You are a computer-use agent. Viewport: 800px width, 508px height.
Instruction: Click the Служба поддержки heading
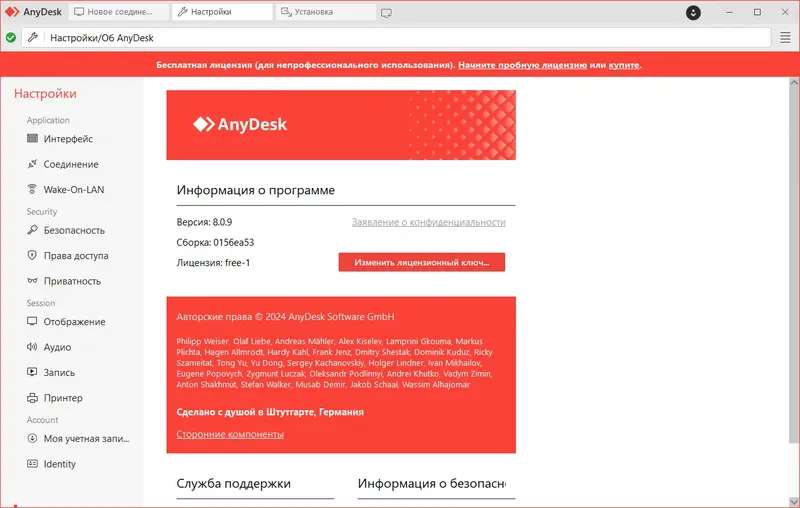click(233, 484)
